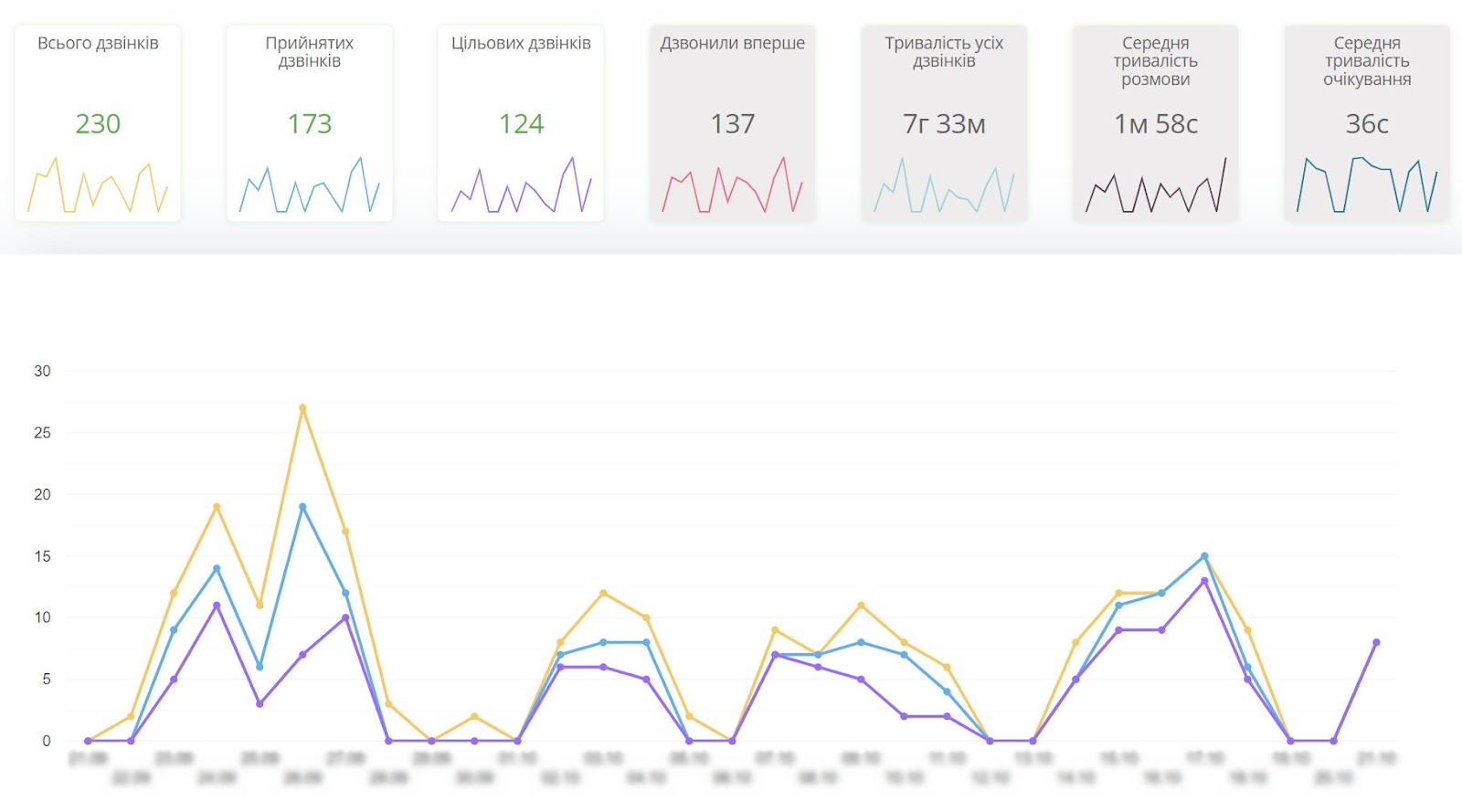
Task: Select the Цільових дзвінків card
Action: pos(521,123)
